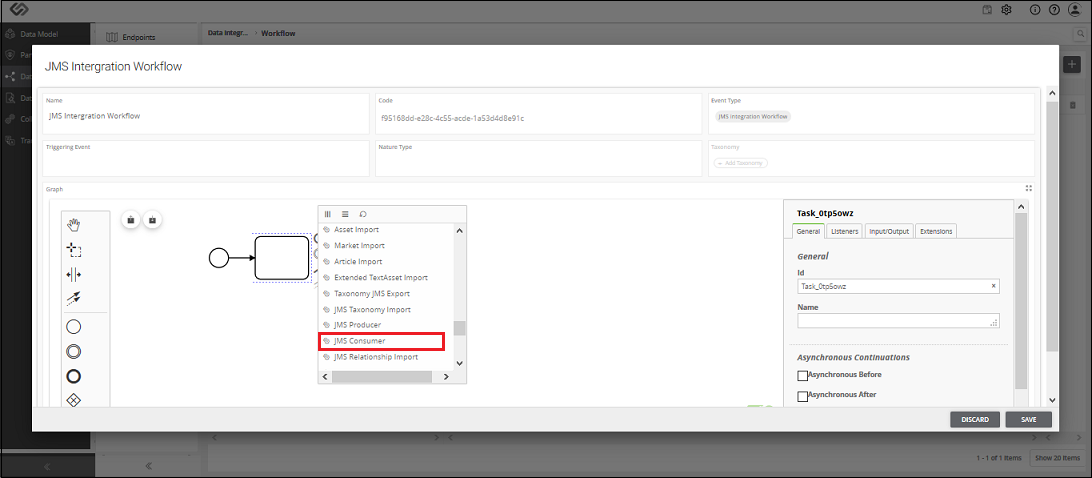Image resolution: width=1092 pixels, height=478 pixels.
Task: Click popup list scroll down arrow
Action: pyautogui.click(x=459, y=363)
